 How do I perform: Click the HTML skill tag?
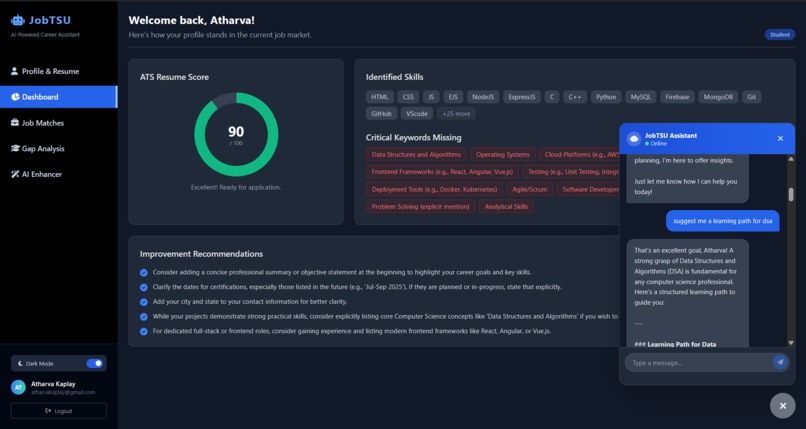tap(380, 97)
